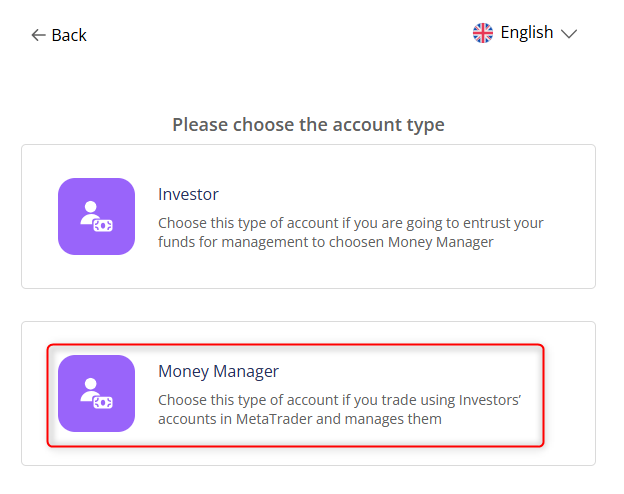Screen dimensions: 624x494
Task: Click the purple Investor account icon
Action: (x=96, y=216)
